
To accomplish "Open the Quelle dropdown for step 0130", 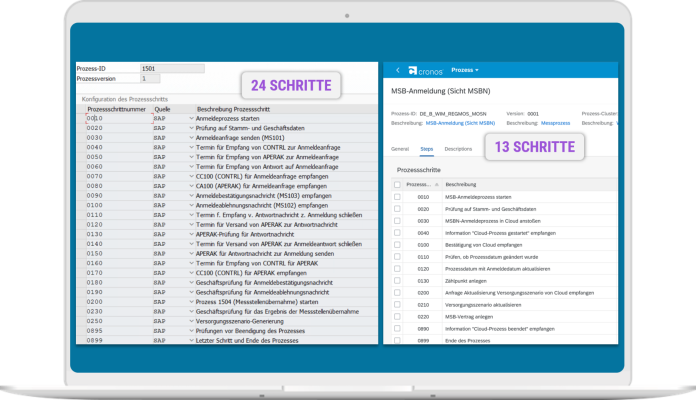I will pos(191,234).
